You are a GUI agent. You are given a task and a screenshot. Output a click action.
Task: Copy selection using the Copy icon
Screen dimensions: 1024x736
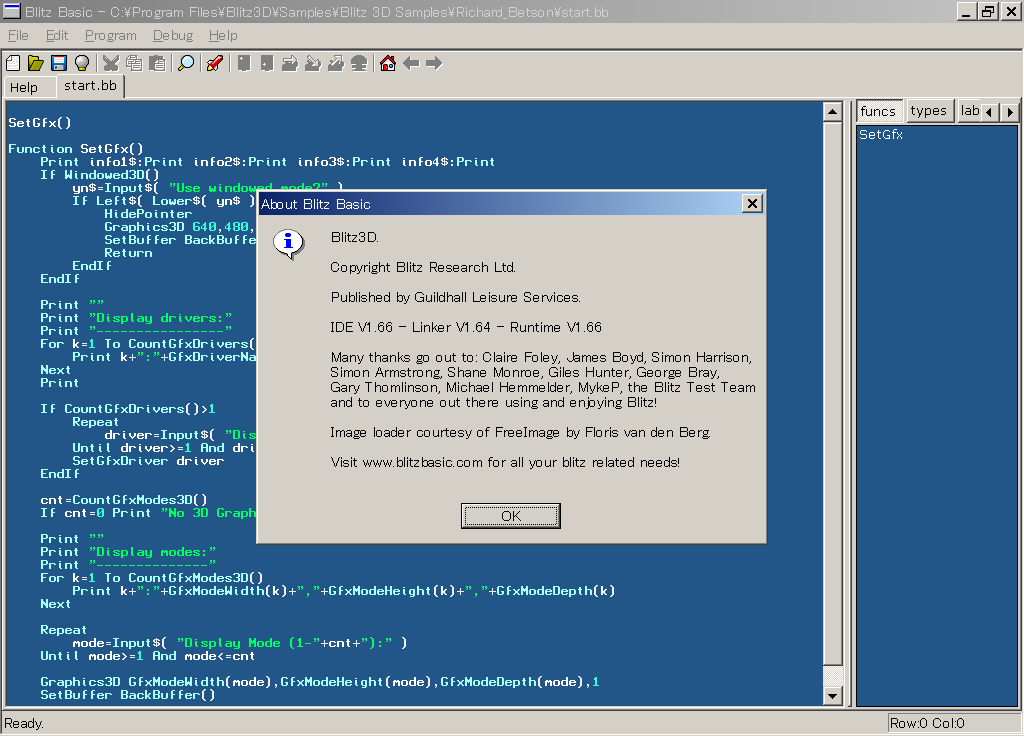(x=134, y=63)
